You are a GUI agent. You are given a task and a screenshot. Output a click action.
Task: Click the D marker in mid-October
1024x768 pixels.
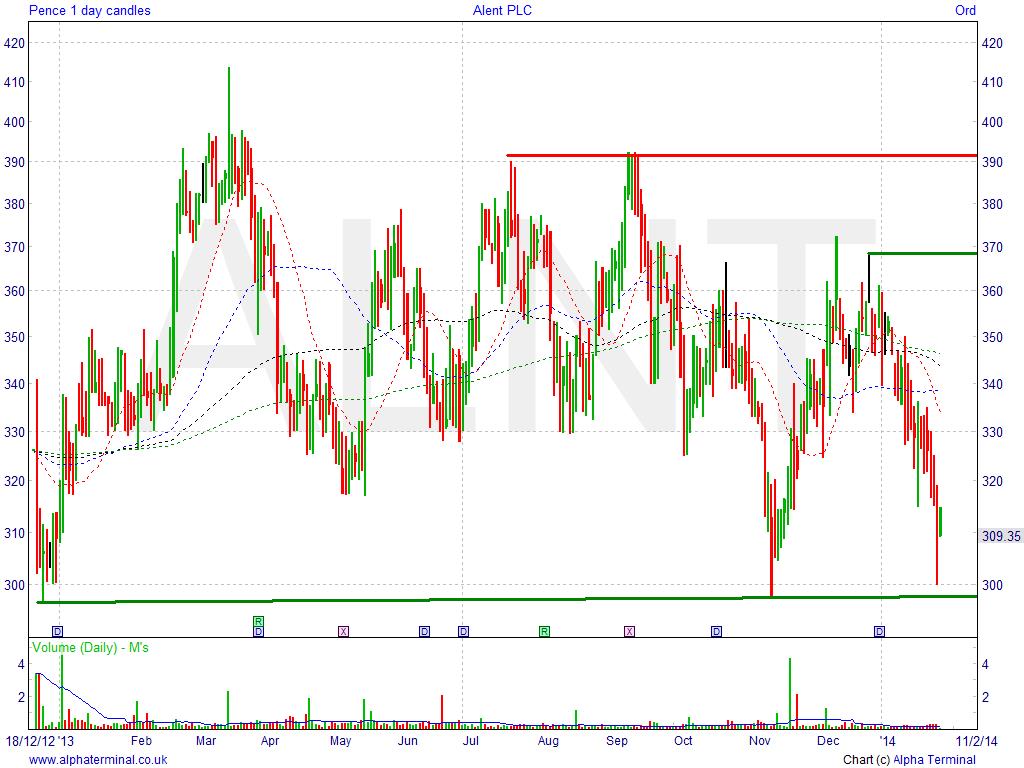point(716,632)
